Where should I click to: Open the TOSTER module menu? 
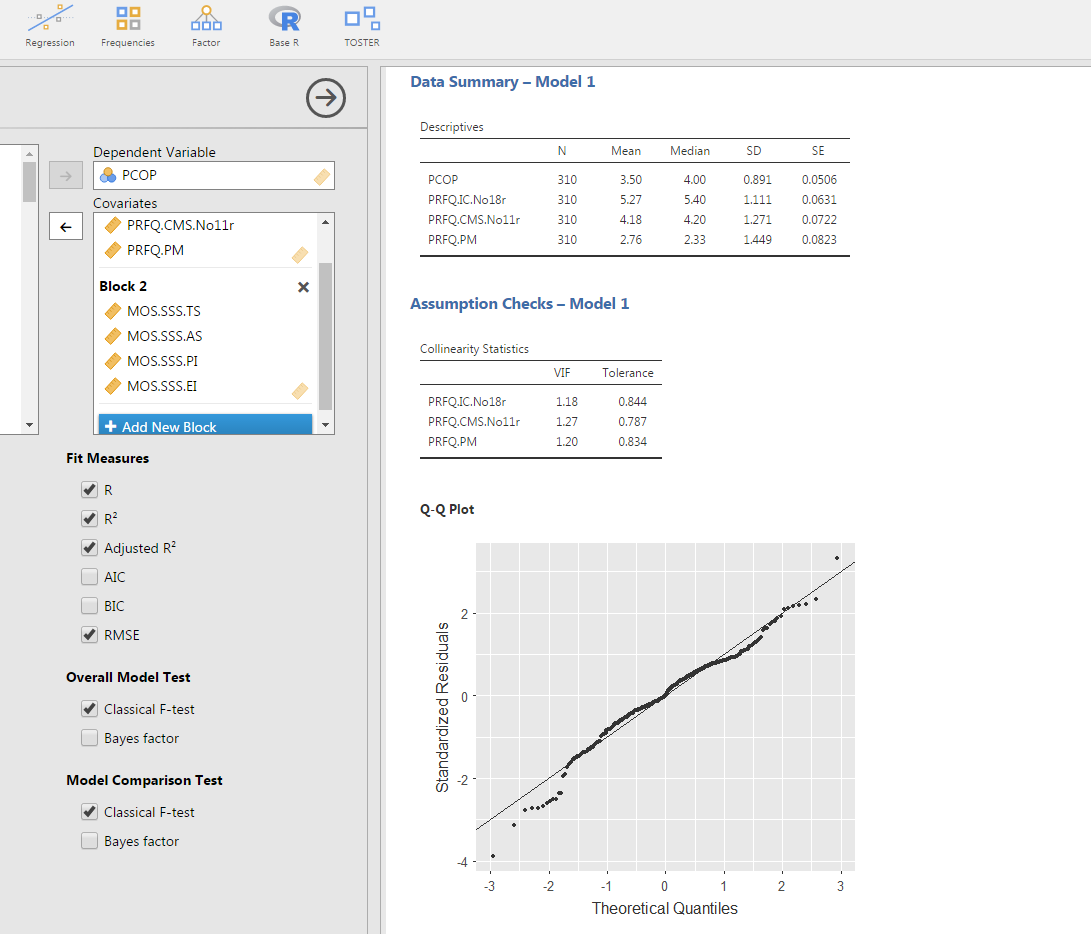point(361,26)
